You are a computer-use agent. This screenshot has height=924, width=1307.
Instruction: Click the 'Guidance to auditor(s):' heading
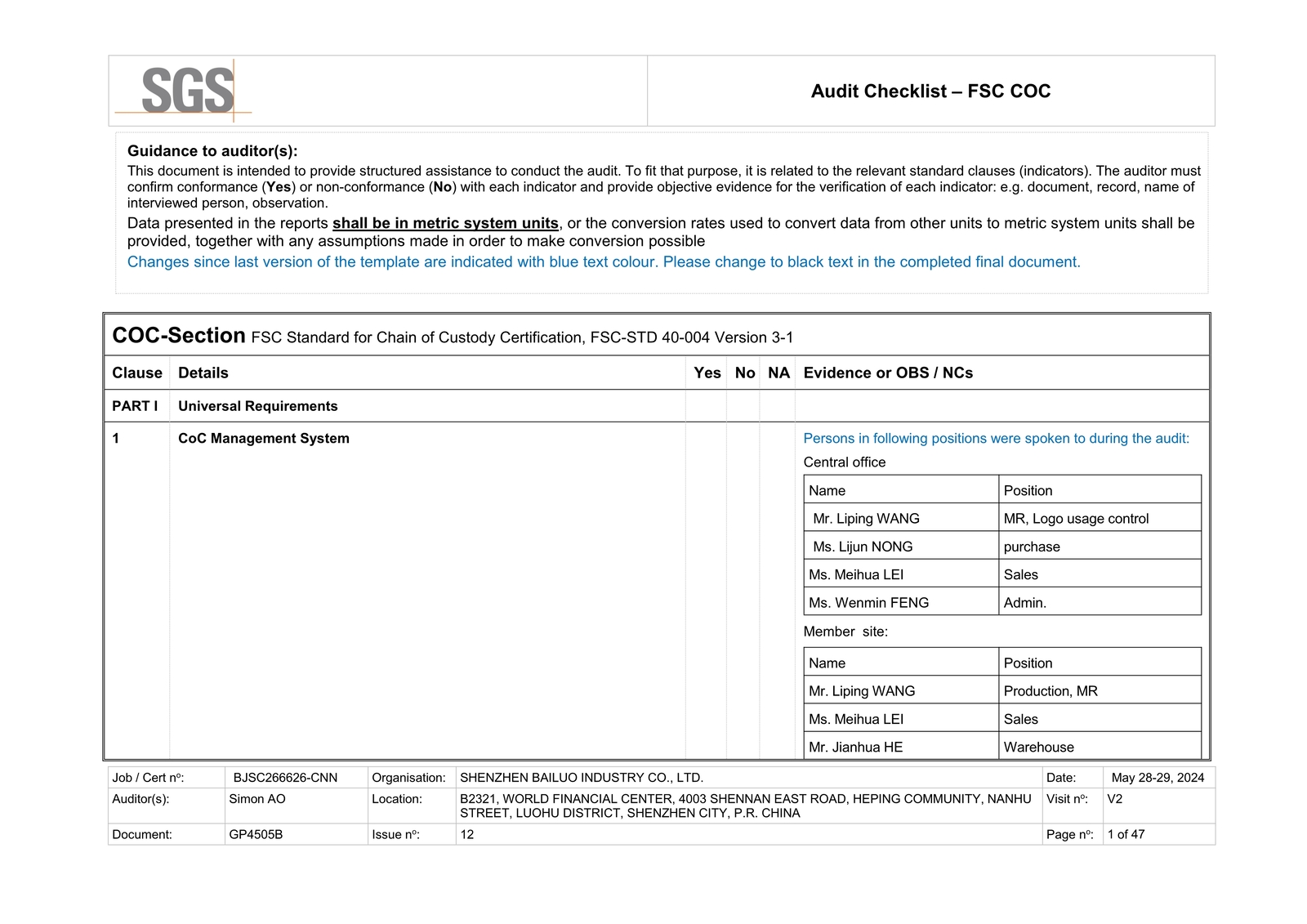pos(212,151)
